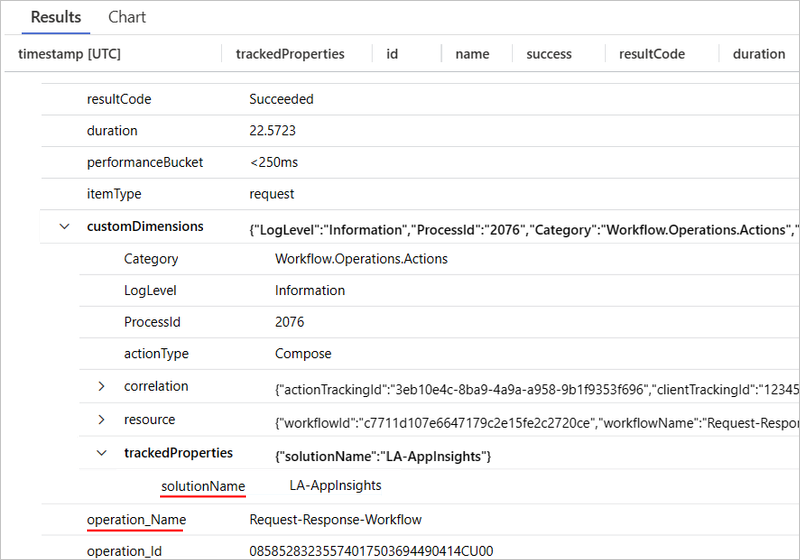Viewport: 800px width, 560px height.
Task: Click the performanceBucket field label
Action: tap(145, 162)
